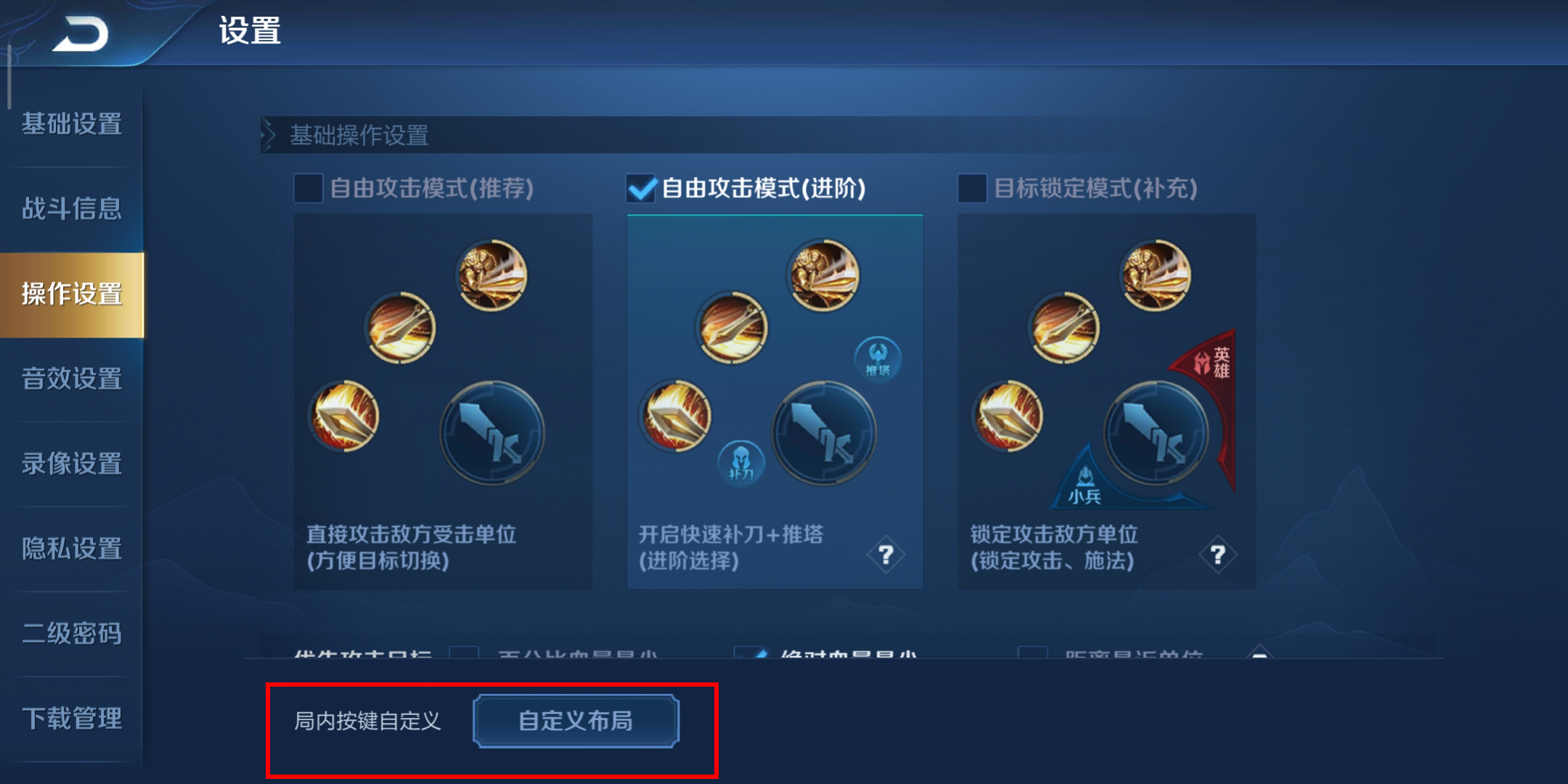The height and width of the screenshot is (784, 1568).
Task: Switch to the 战斗信息 tab
Action: point(72,209)
